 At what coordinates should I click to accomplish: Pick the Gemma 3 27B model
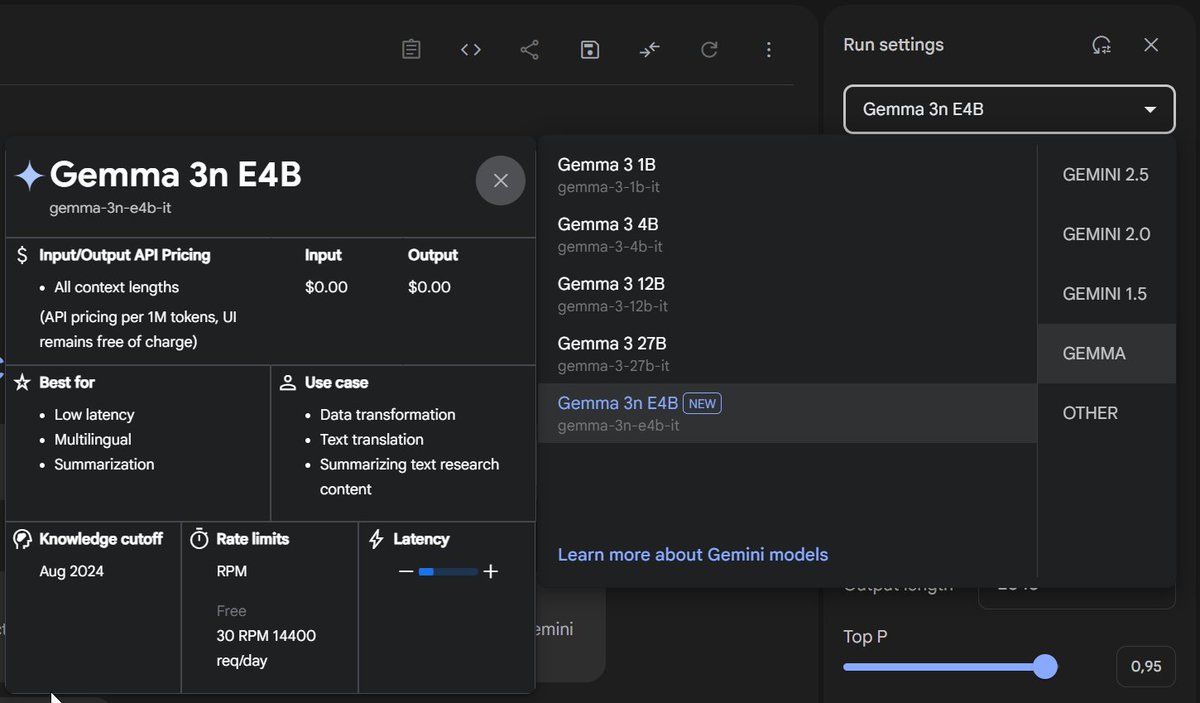tap(787, 354)
